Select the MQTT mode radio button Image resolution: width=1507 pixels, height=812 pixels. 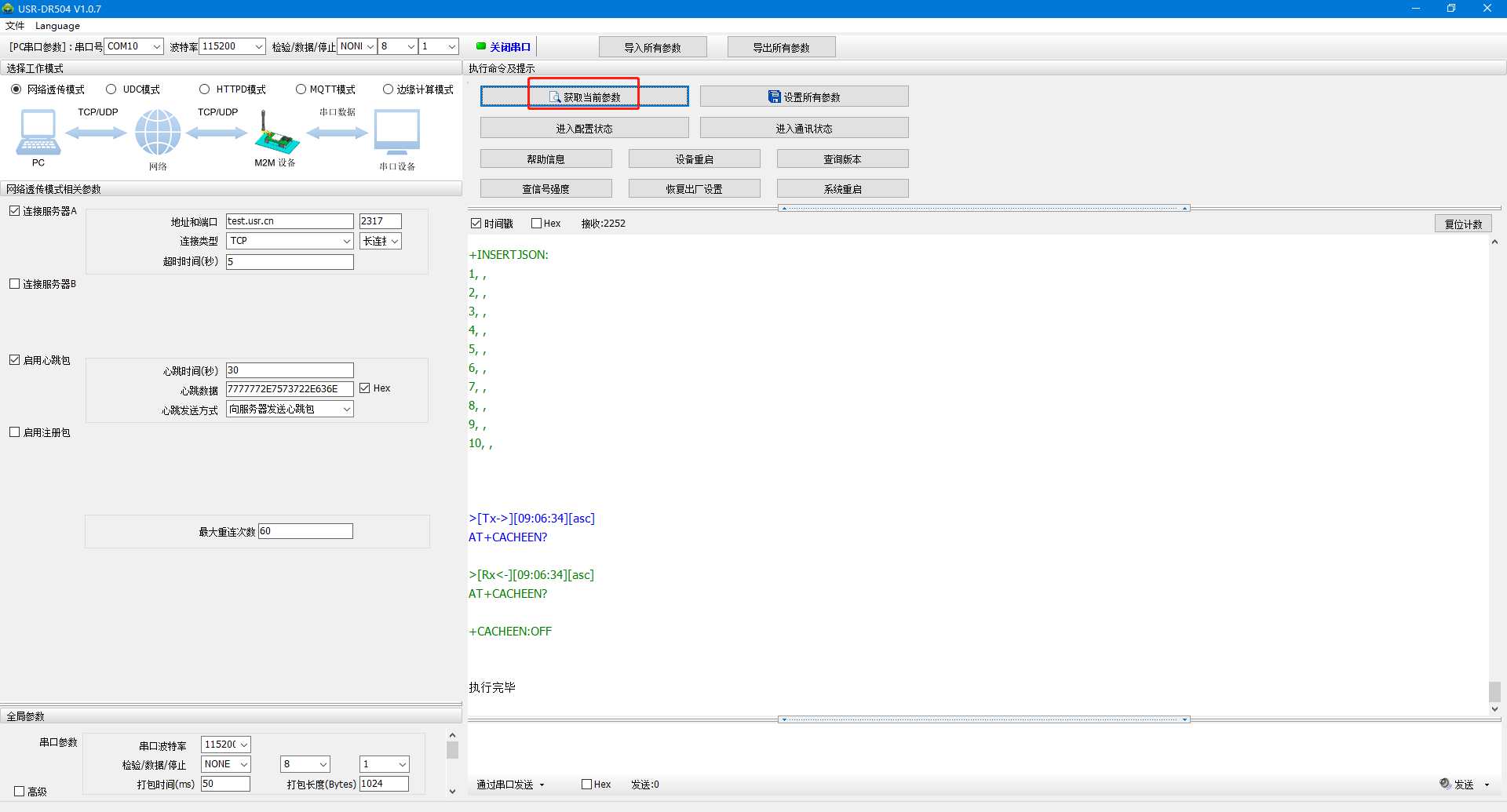(x=301, y=89)
